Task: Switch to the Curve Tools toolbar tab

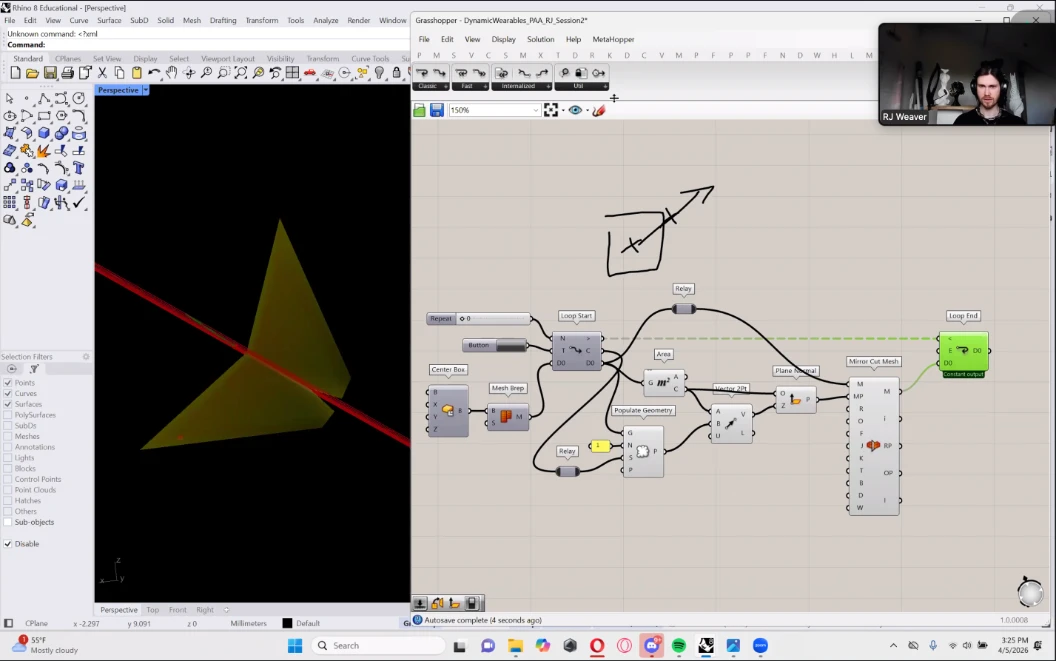Action: click(x=371, y=59)
